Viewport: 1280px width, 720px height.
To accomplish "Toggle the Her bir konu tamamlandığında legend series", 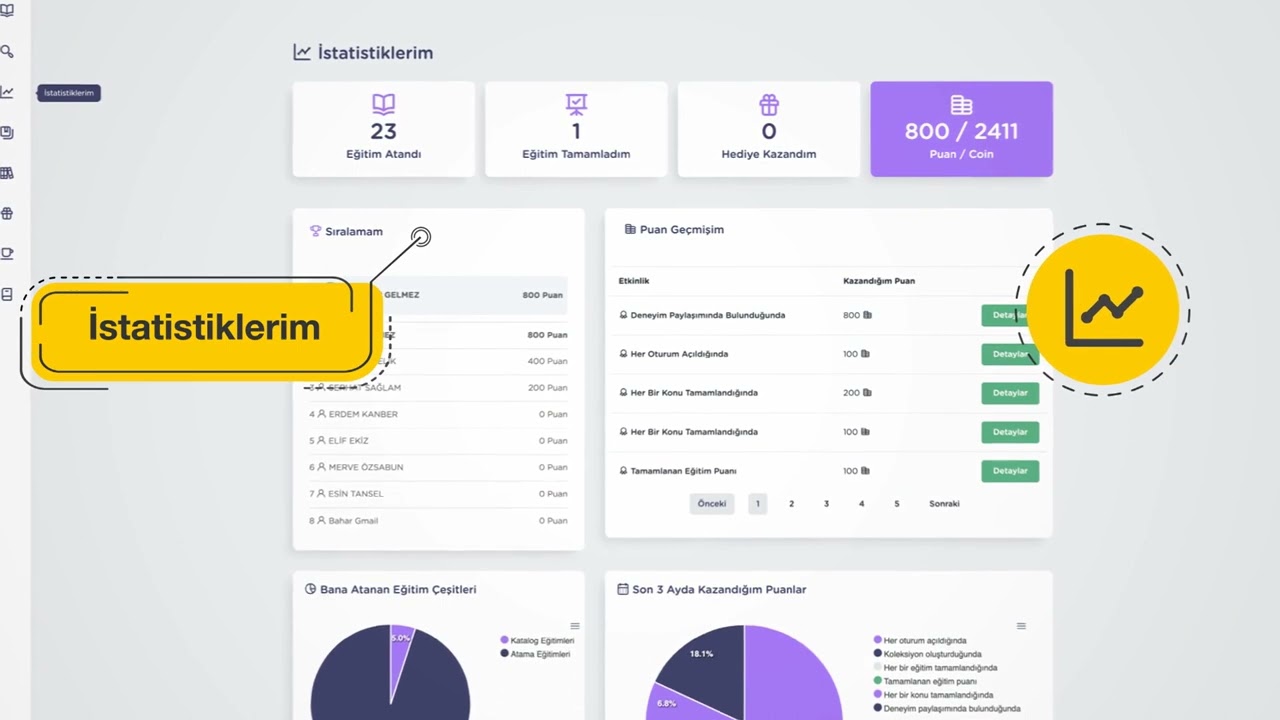I will pos(933,694).
